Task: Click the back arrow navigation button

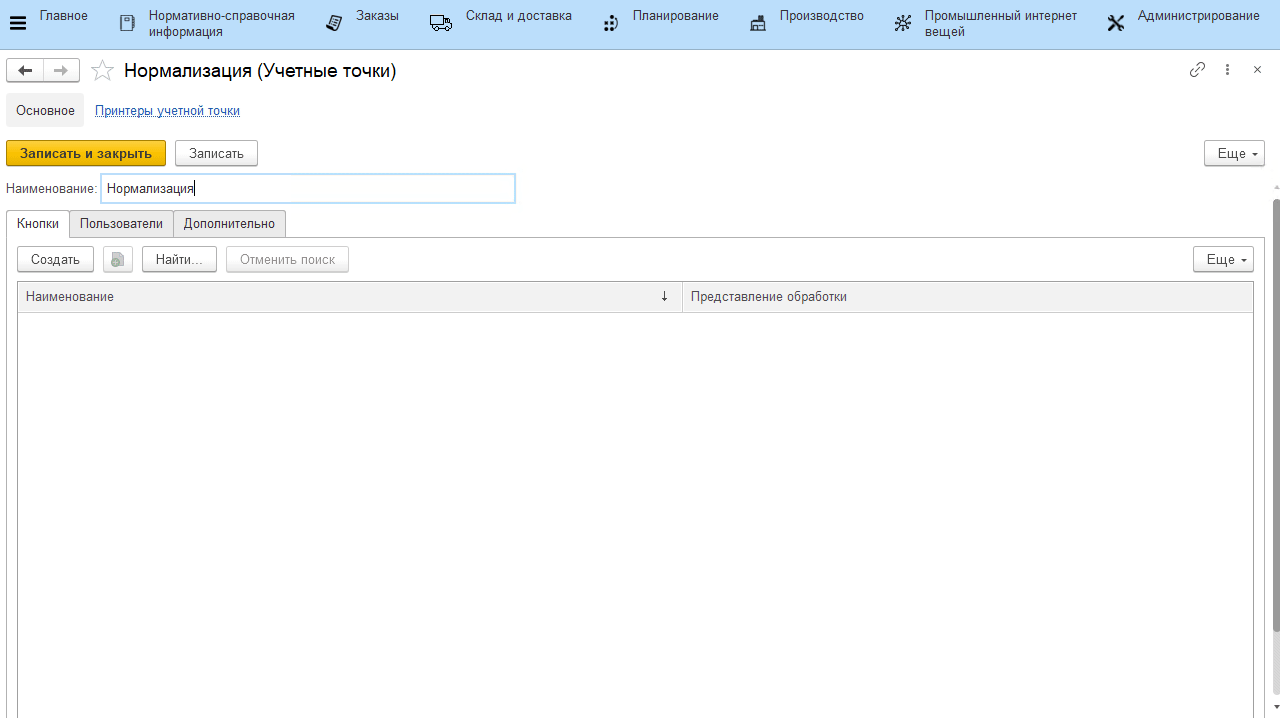Action: (25, 70)
